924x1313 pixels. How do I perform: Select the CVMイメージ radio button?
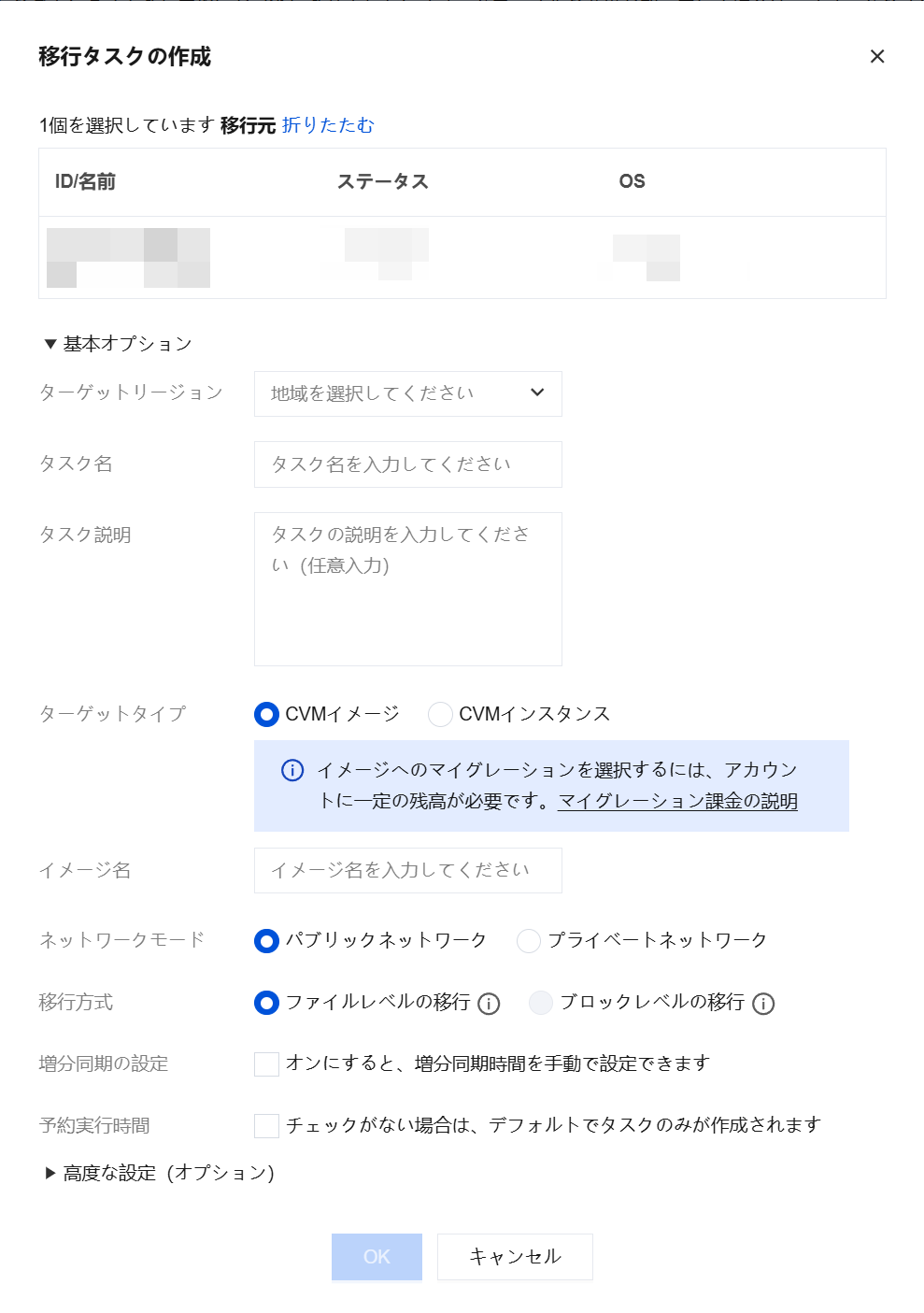click(266, 715)
